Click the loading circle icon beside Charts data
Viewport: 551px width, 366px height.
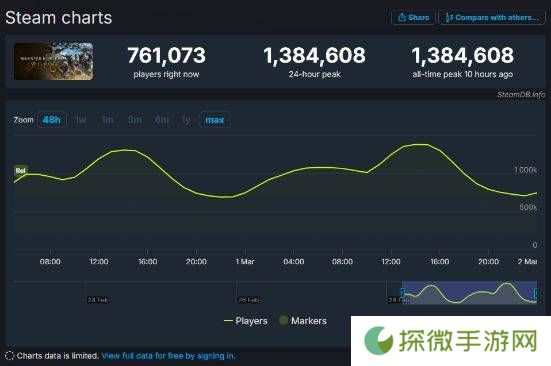(9, 356)
